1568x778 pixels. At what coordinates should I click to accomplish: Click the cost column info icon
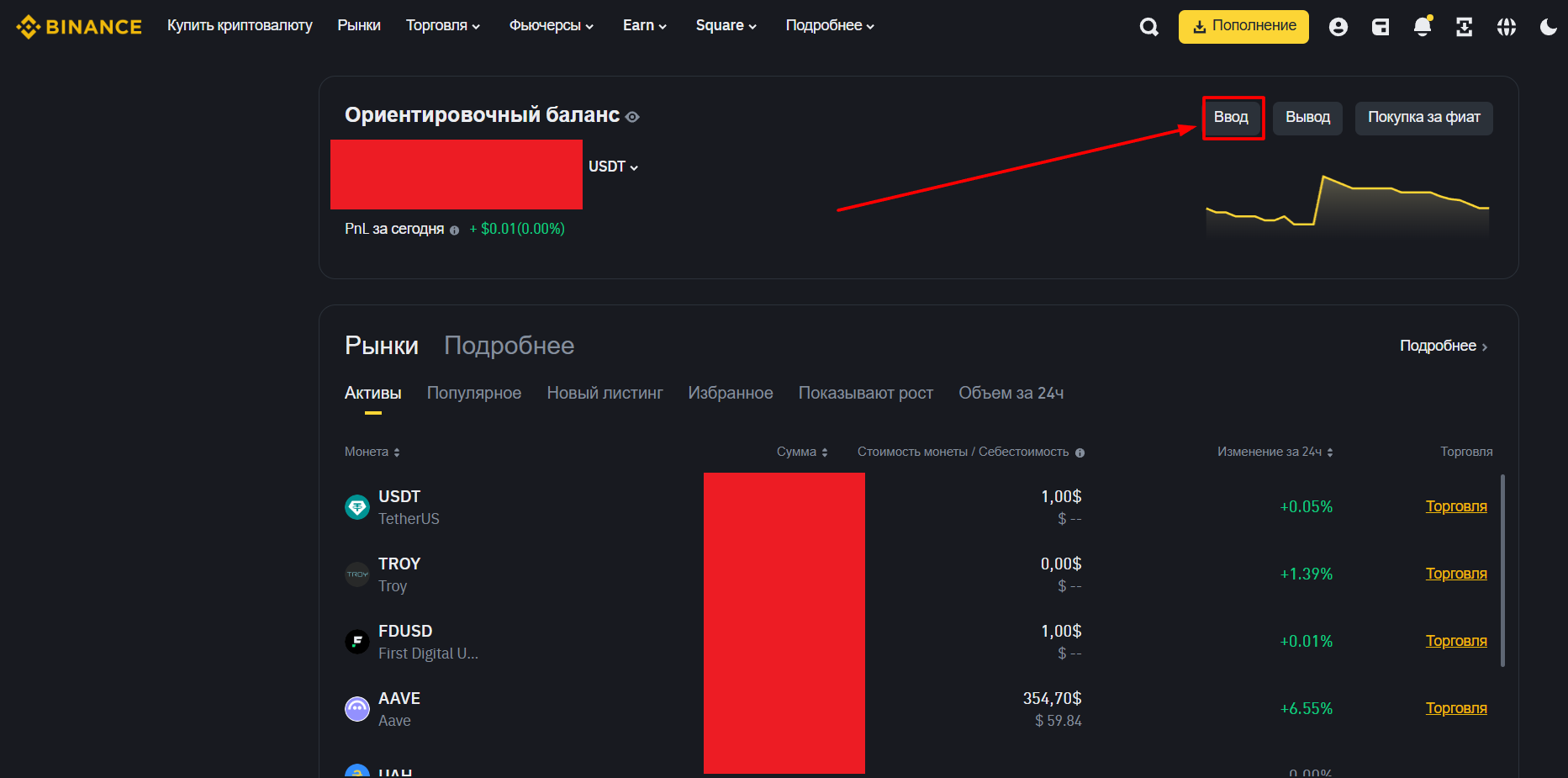click(1080, 453)
